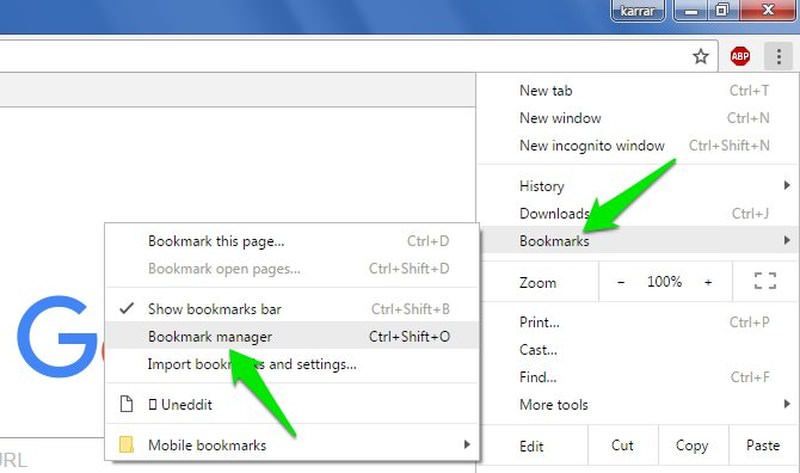Screen dimensions: 800x473
Task: Open a New tab from the menu
Action: (x=639, y=90)
